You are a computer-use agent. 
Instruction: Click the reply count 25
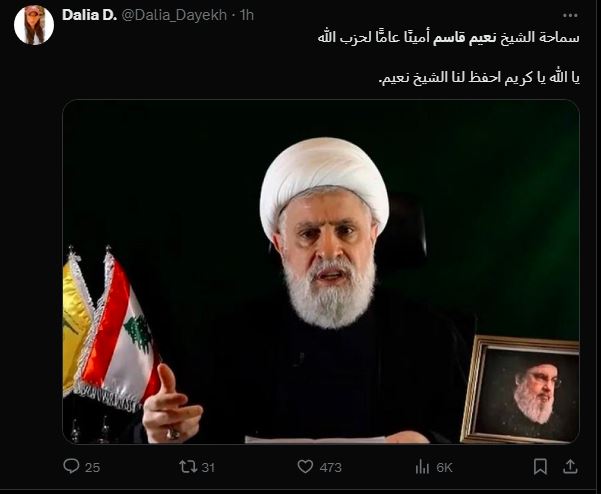[x=92, y=468]
